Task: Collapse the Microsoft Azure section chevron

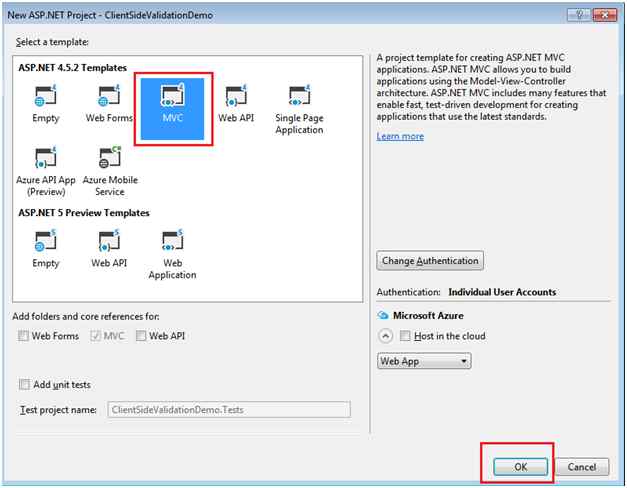Action: [x=385, y=336]
